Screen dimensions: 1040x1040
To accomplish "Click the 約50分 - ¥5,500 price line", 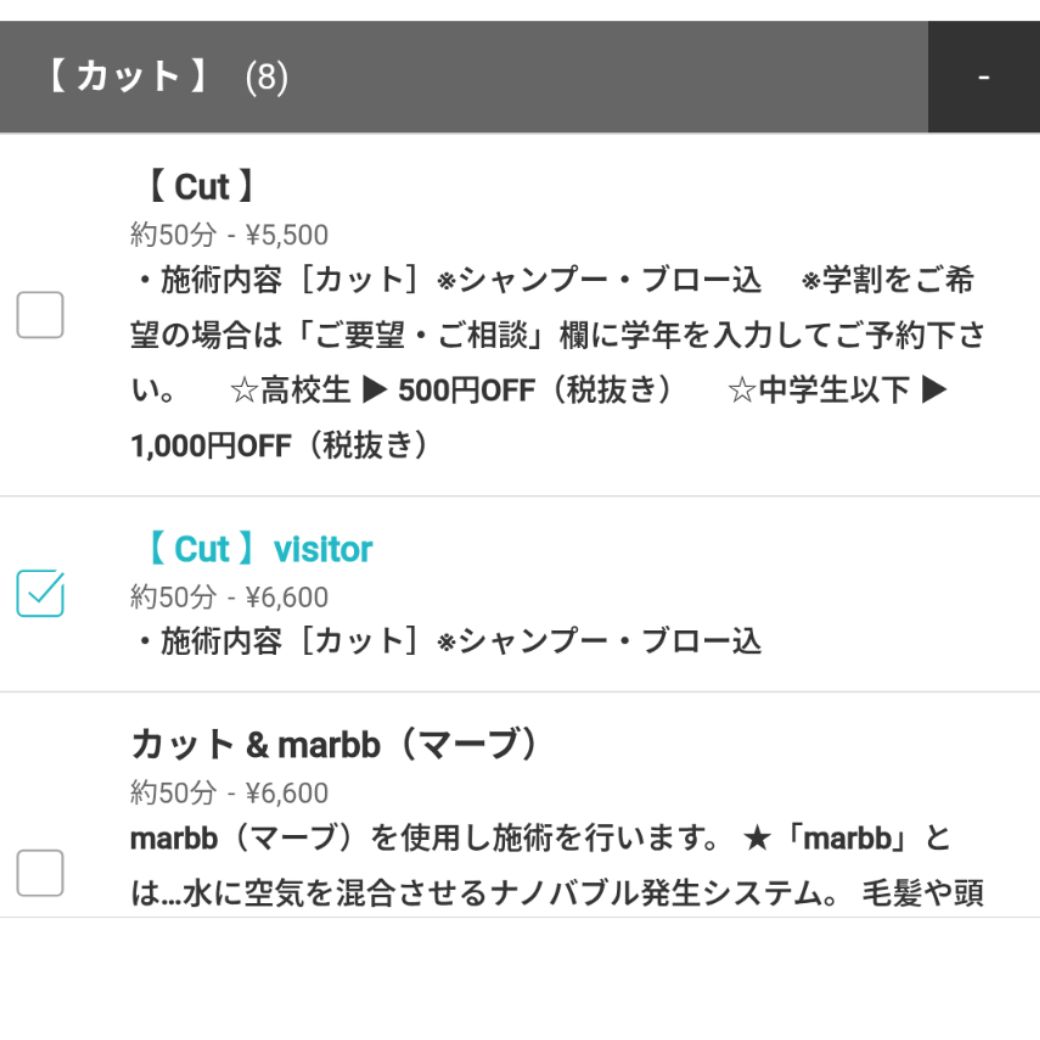I will (229, 235).
